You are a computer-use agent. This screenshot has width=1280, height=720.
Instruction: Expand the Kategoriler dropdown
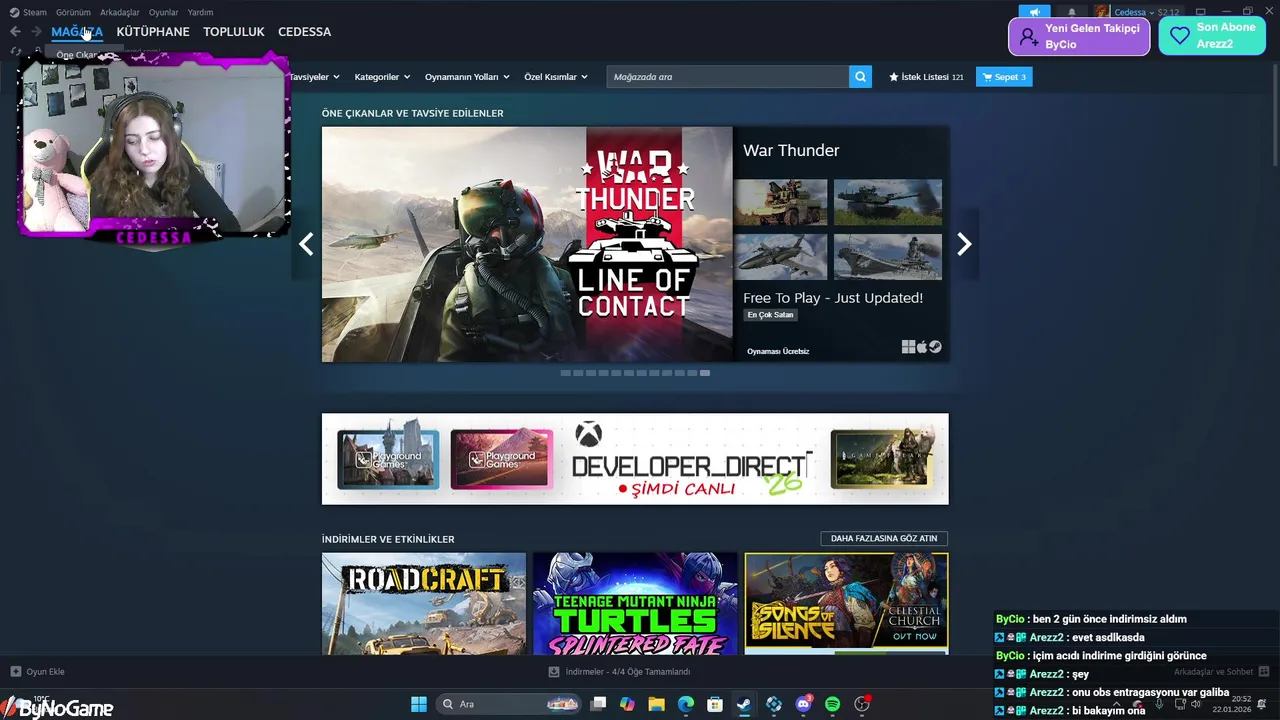pyautogui.click(x=382, y=77)
